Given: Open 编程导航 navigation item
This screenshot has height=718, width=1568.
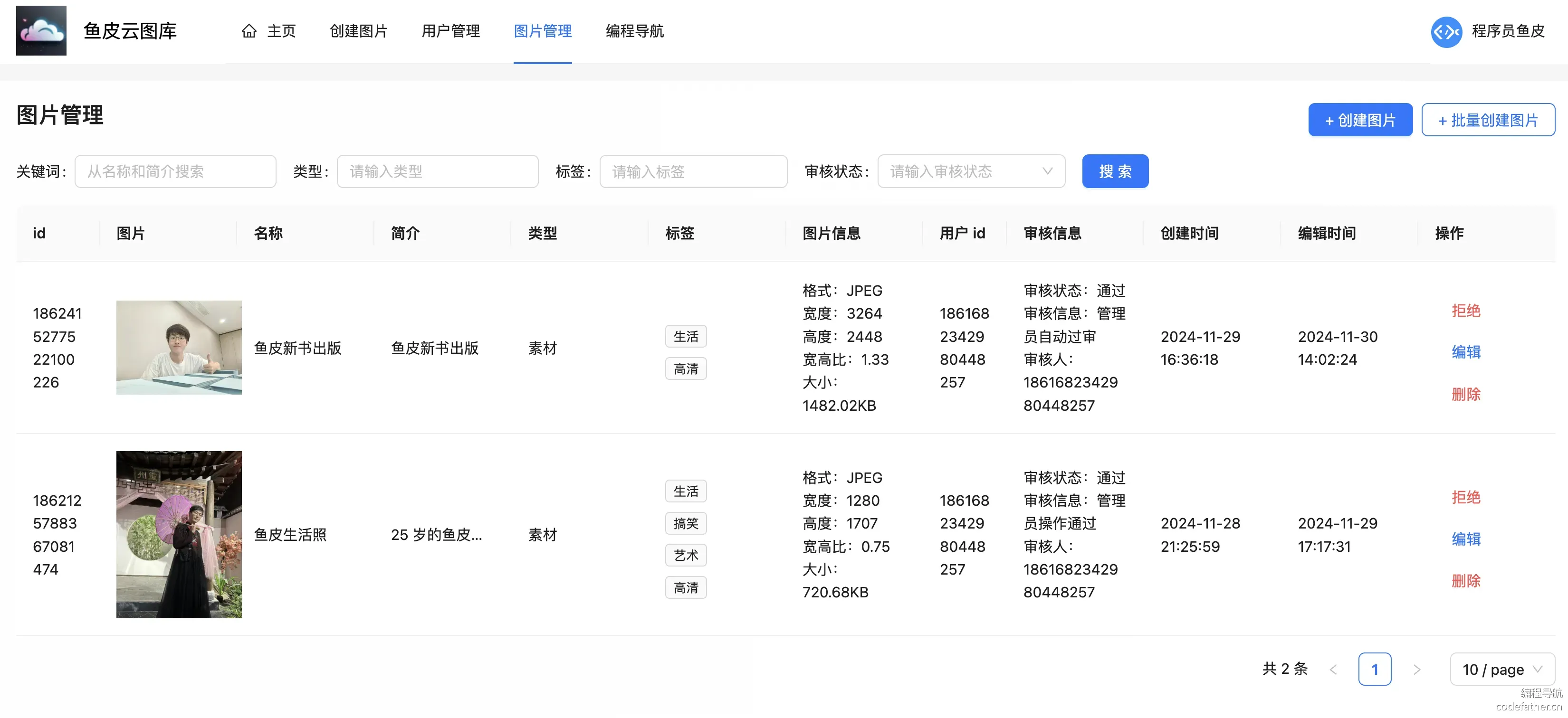Looking at the screenshot, I should coord(634,31).
